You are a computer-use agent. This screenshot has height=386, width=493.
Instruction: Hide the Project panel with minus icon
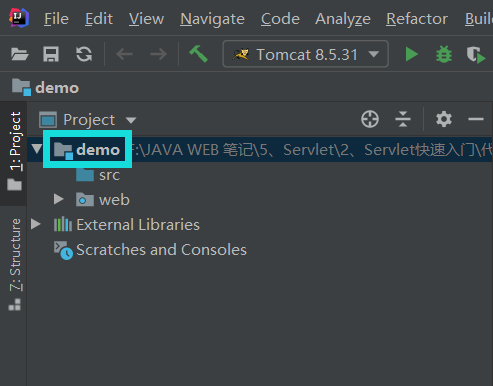coord(476,119)
